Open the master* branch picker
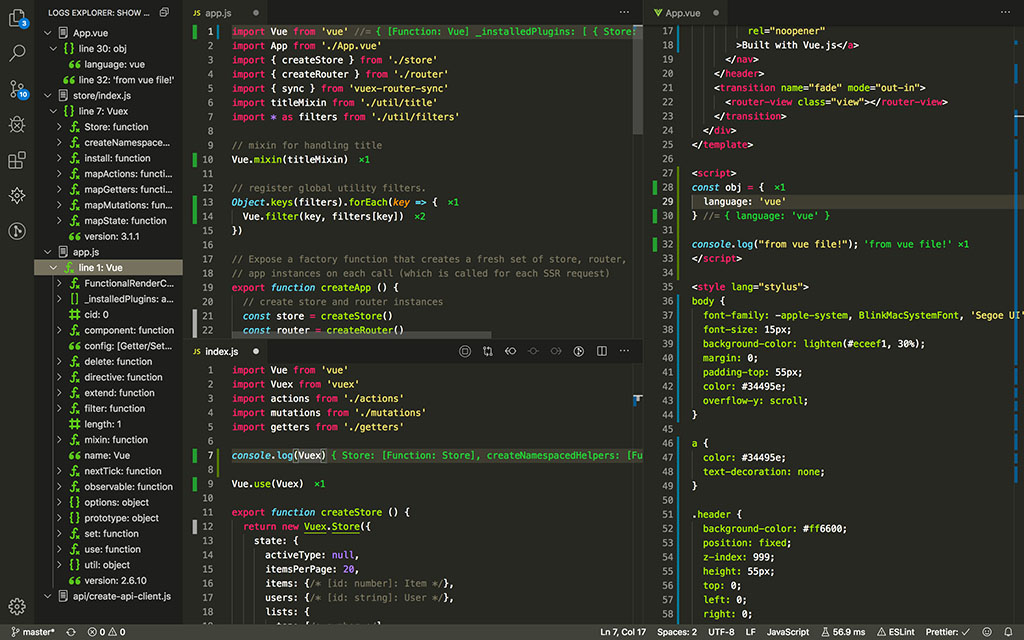Viewport: 1024px width, 640px height. coord(33,630)
